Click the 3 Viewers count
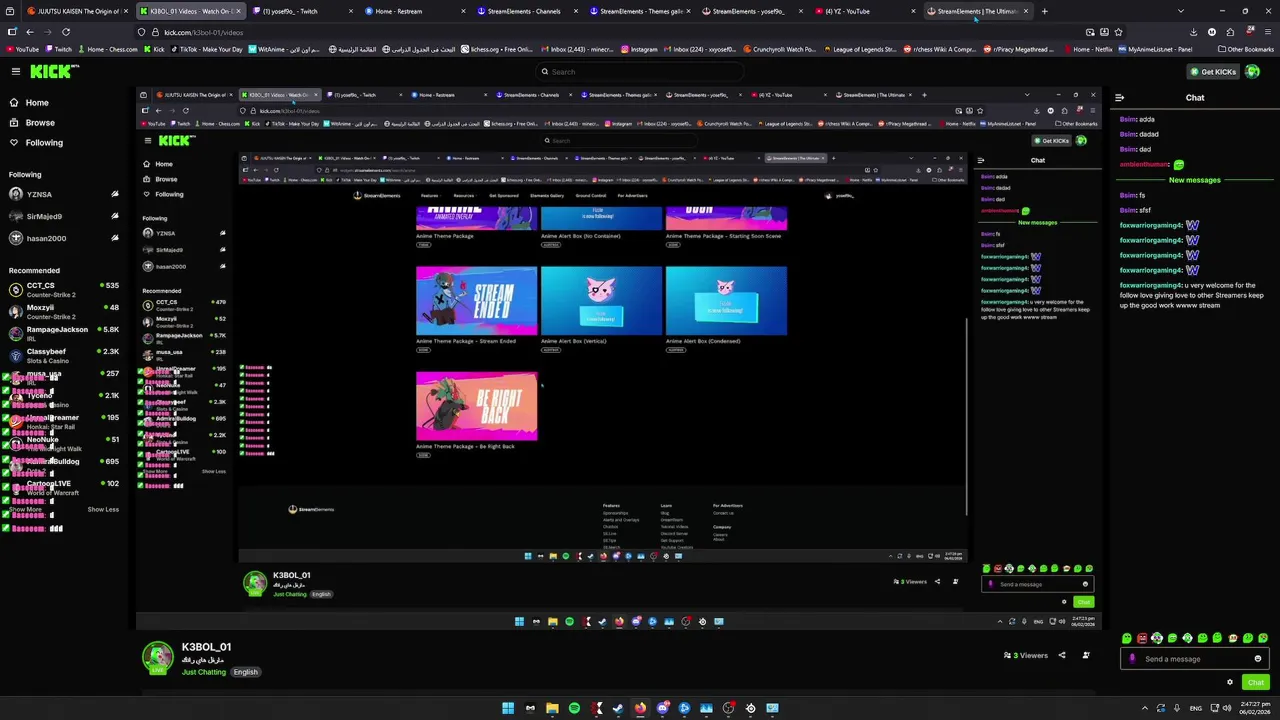 pos(1026,656)
